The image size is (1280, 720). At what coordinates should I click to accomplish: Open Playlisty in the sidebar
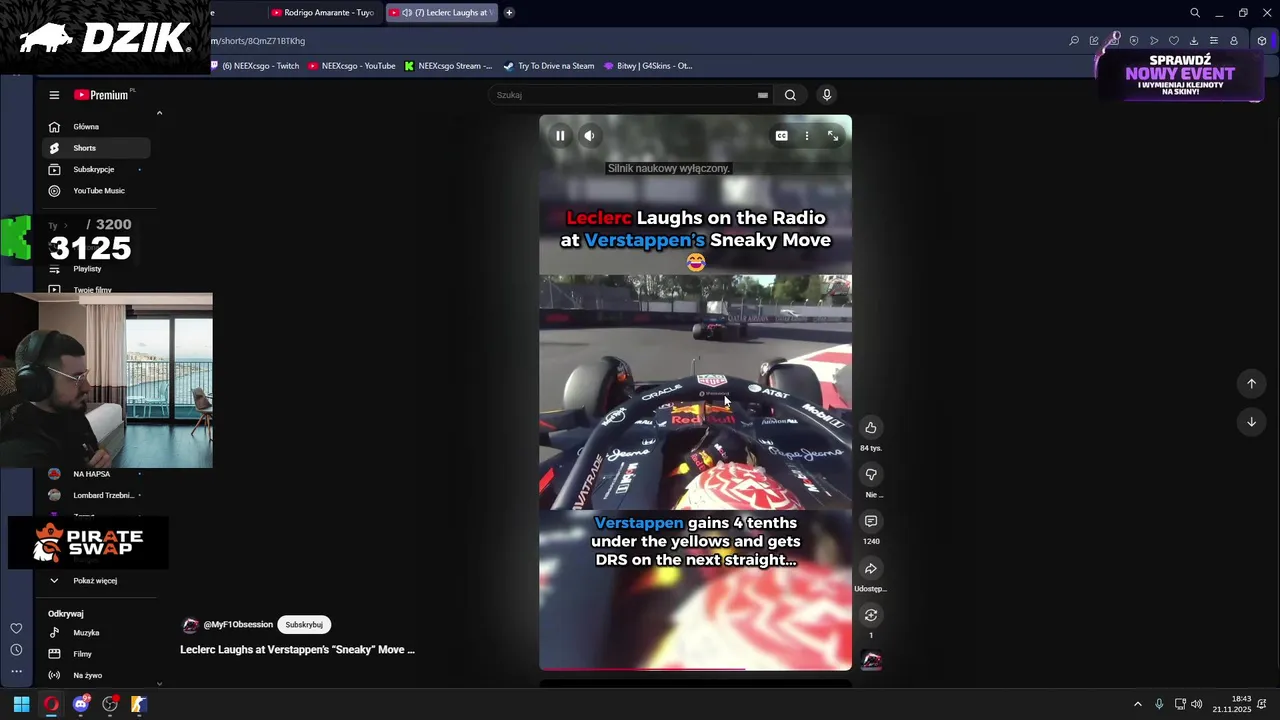pyautogui.click(x=96, y=269)
